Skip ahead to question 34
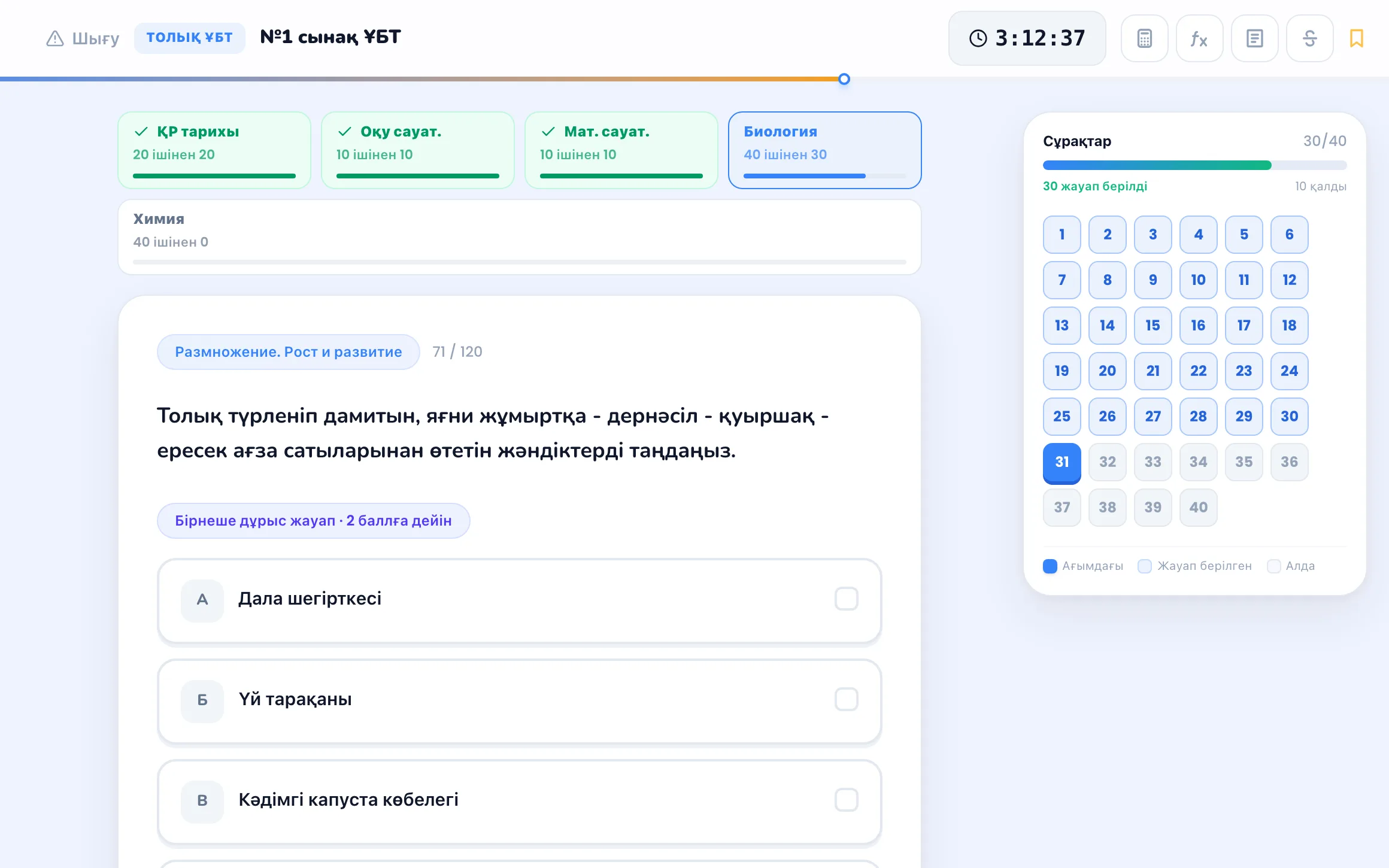 click(1198, 462)
